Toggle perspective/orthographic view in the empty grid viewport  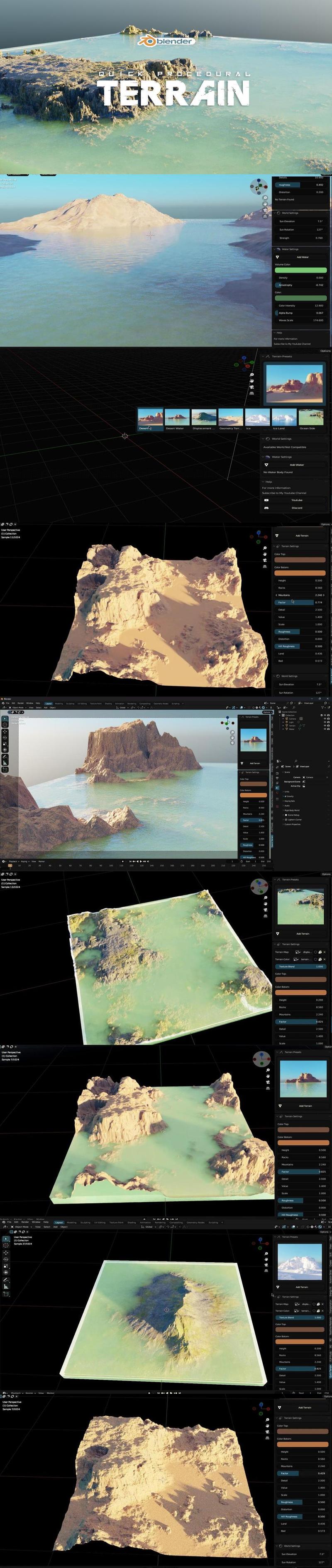tap(251, 392)
